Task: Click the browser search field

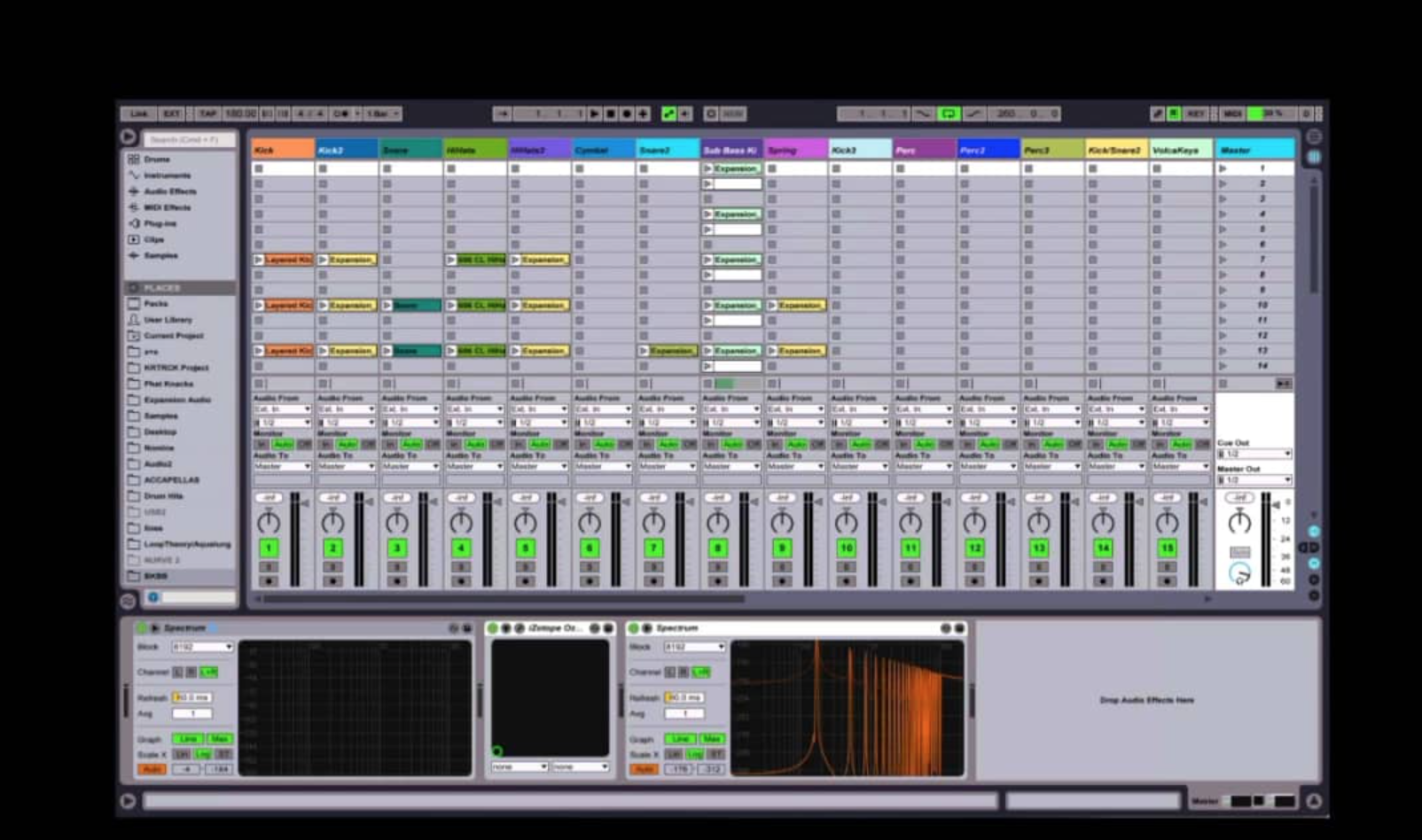Action: click(x=189, y=139)
